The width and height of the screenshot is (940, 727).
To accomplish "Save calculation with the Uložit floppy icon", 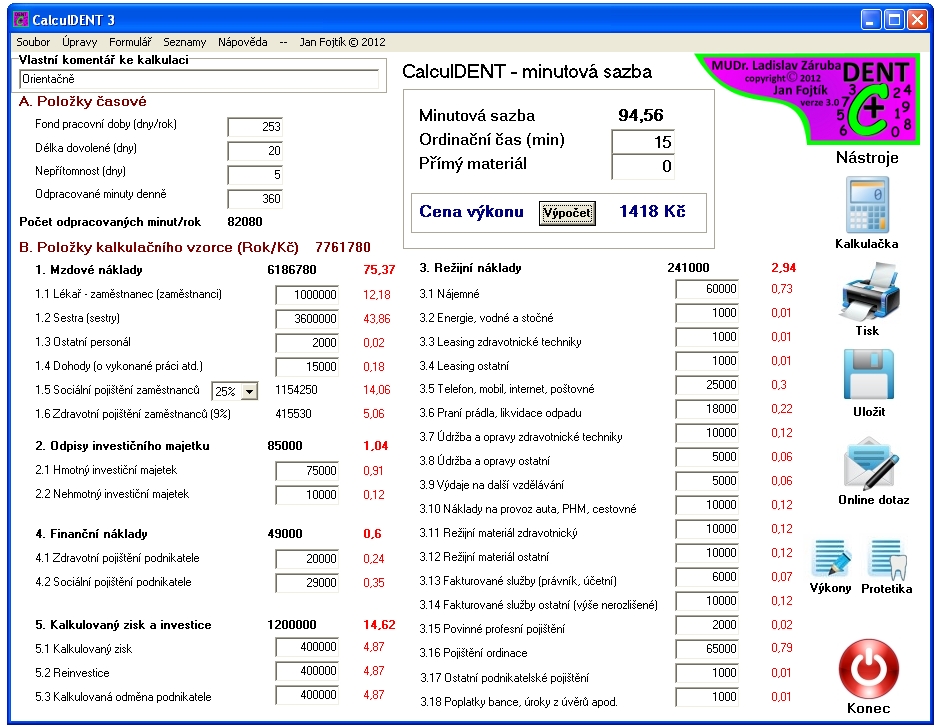I will point(869,375).
